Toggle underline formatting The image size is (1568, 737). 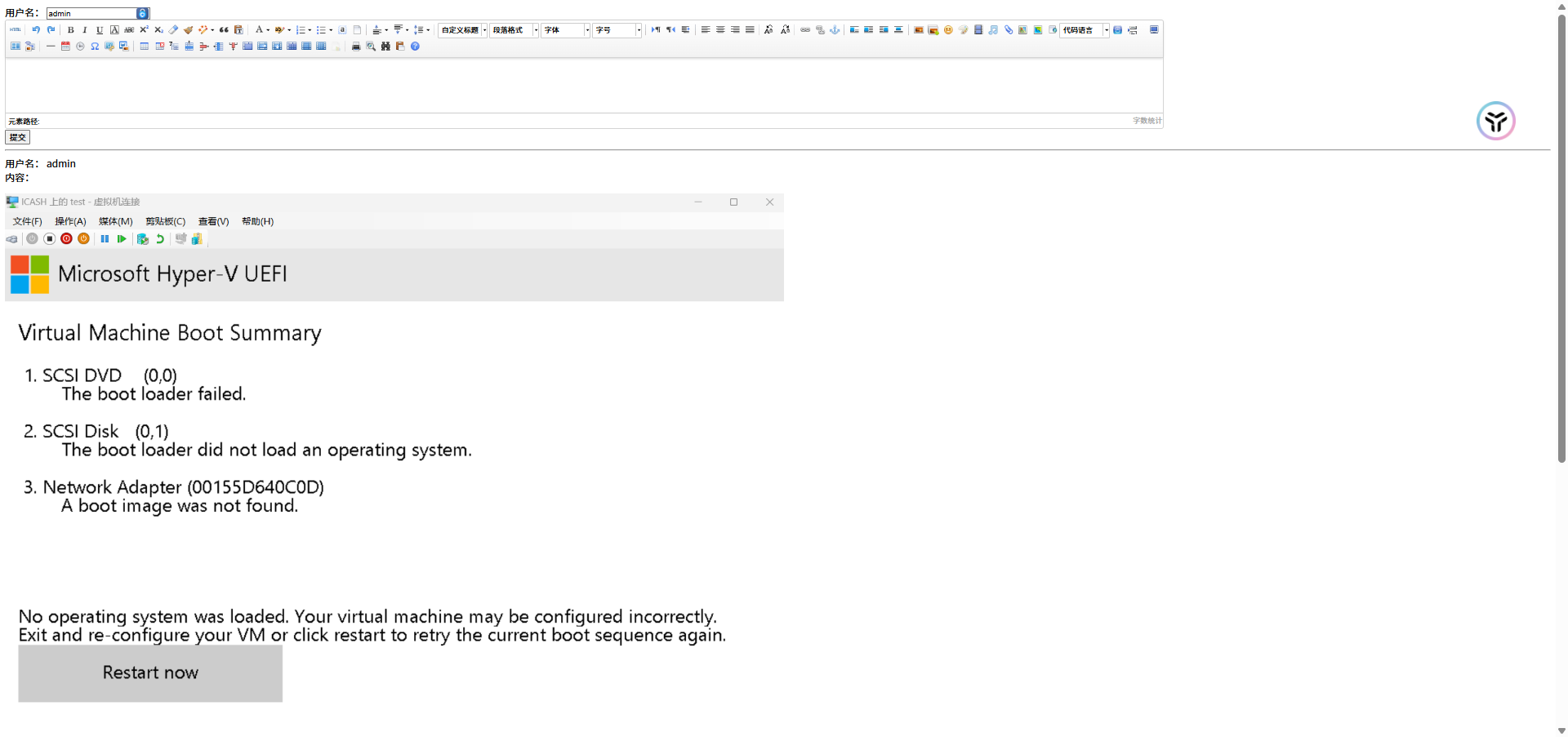pyautogui.click(x=100, y=29)
